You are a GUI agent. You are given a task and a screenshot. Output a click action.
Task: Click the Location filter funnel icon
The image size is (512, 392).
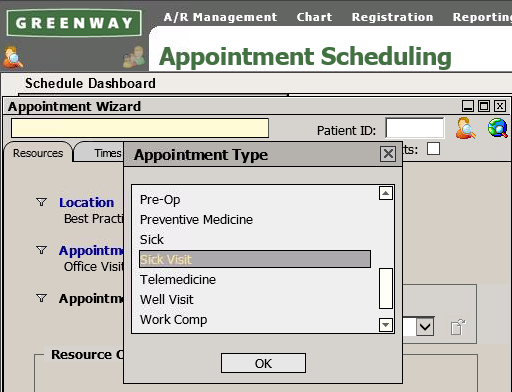(41, 202)
